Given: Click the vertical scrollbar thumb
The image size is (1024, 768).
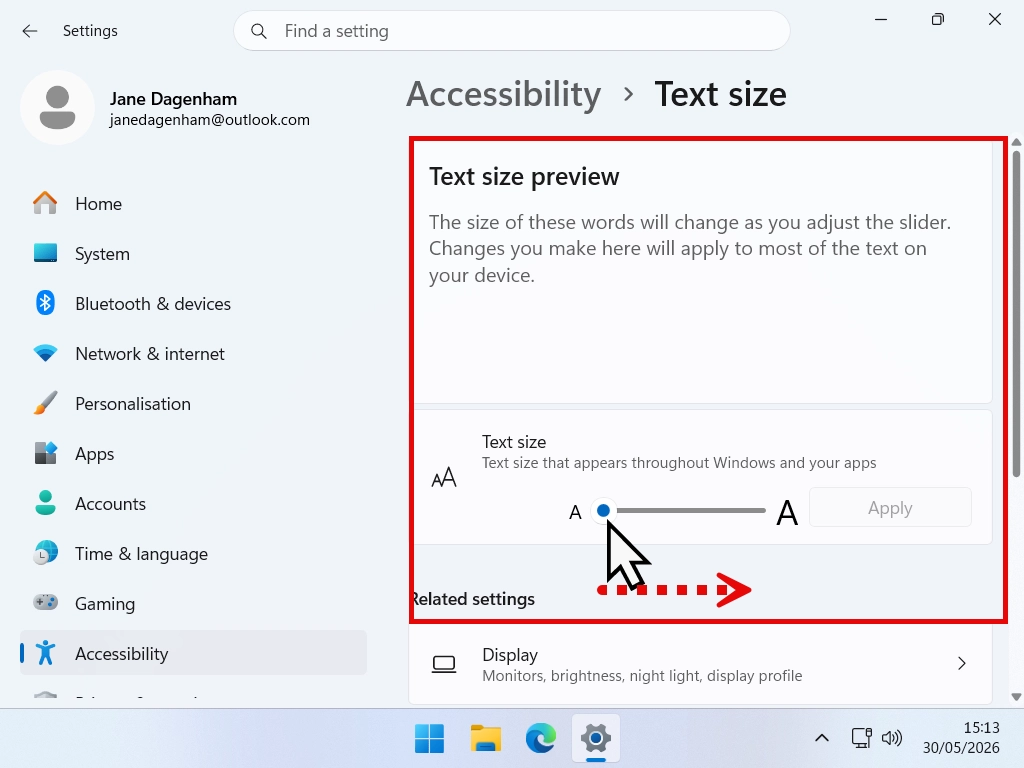Looking at the screenshot, I should 1016,313.
